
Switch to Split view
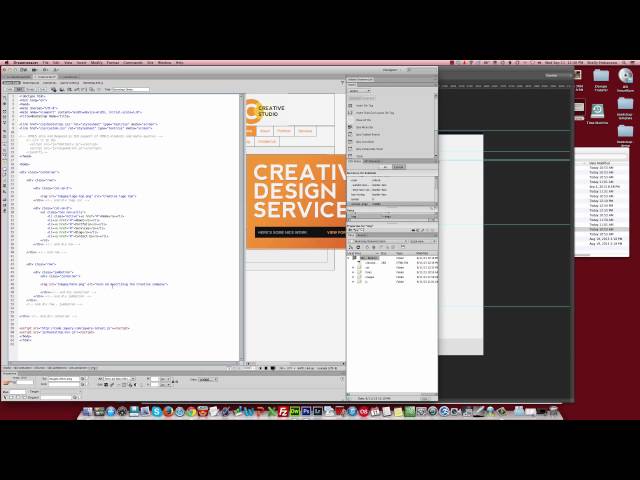(x=19, y=89)
